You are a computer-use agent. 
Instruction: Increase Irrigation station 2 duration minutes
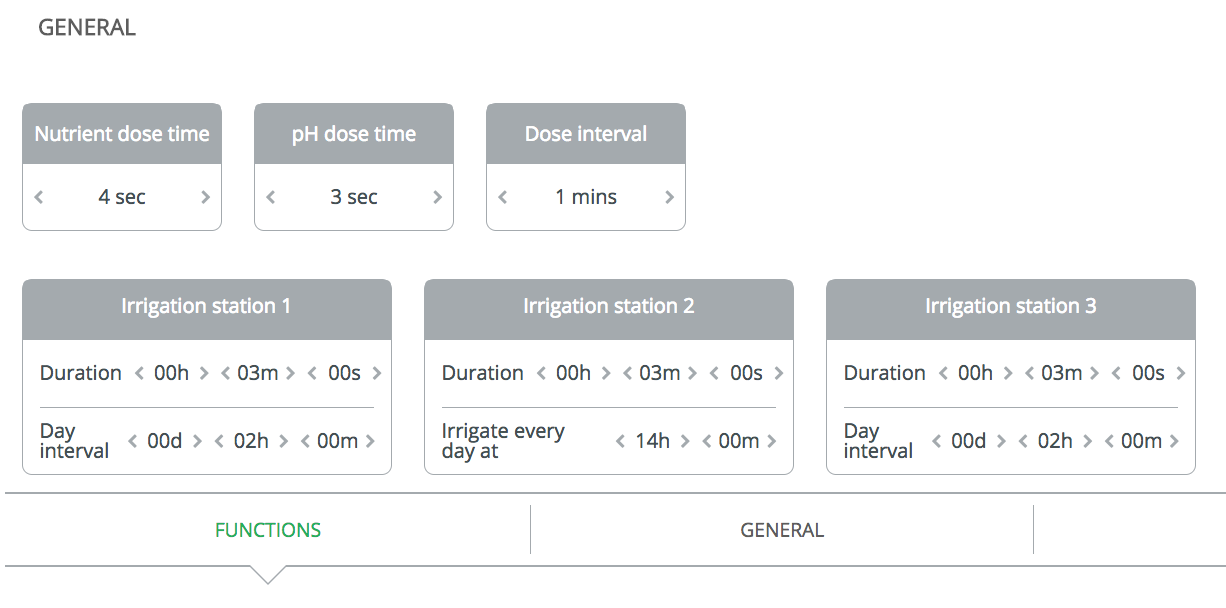[x=693, y=373]
